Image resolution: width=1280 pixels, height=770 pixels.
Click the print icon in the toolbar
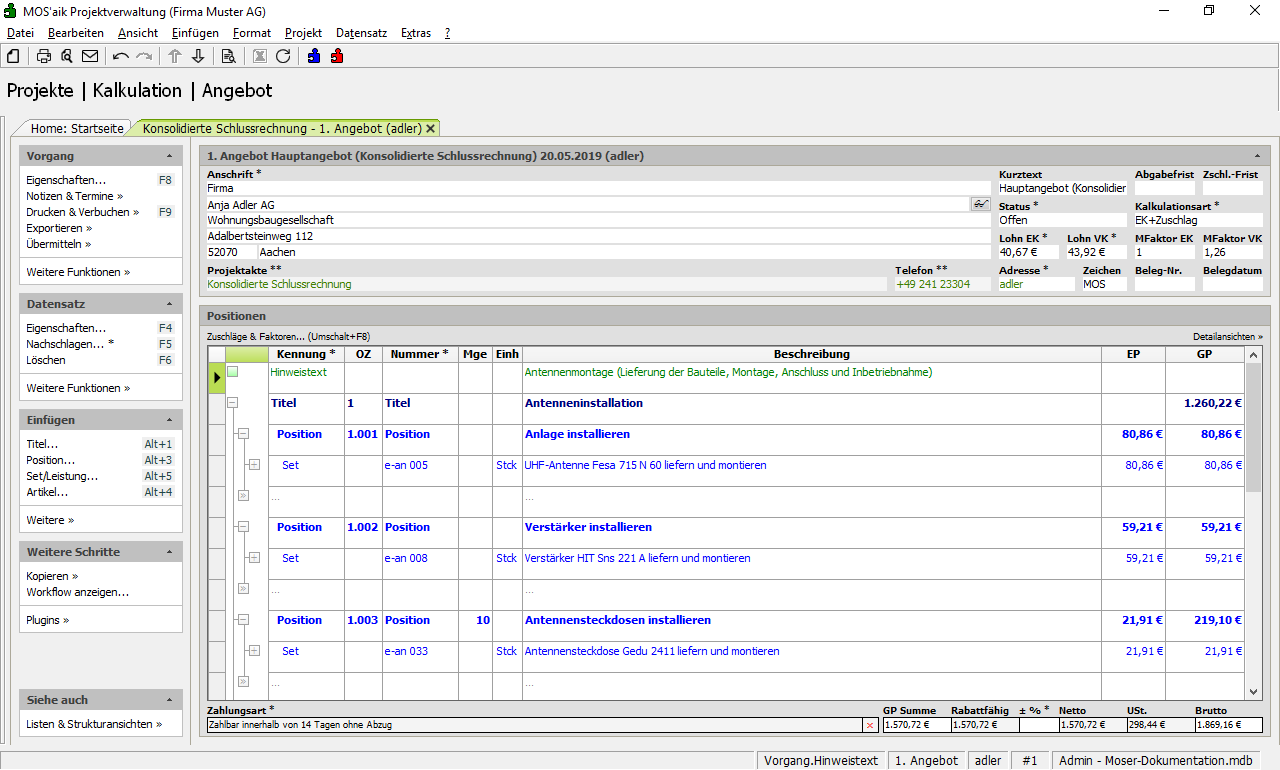(x=44, y=56)
